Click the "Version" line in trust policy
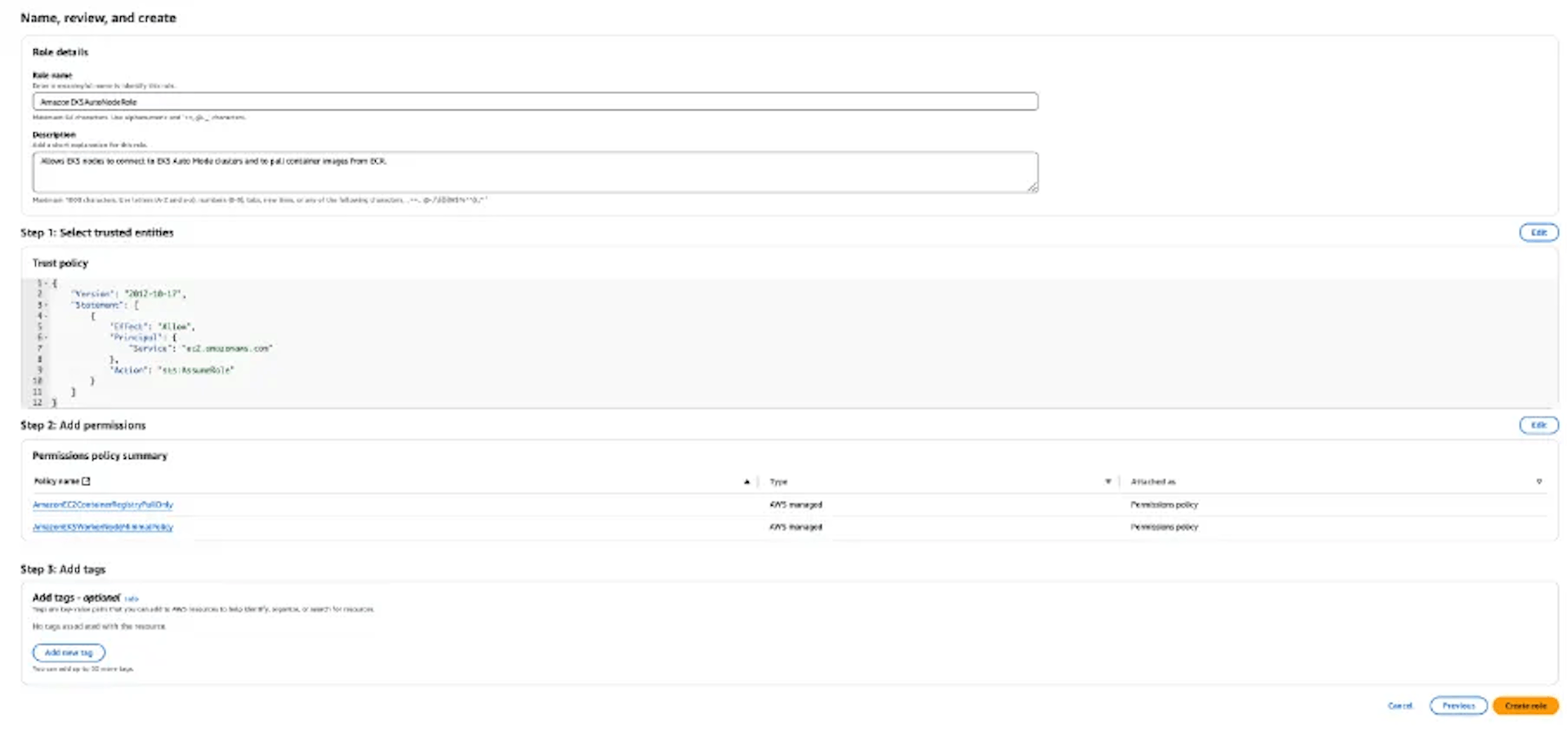The image size is (1568, 732). coord(129,294)
